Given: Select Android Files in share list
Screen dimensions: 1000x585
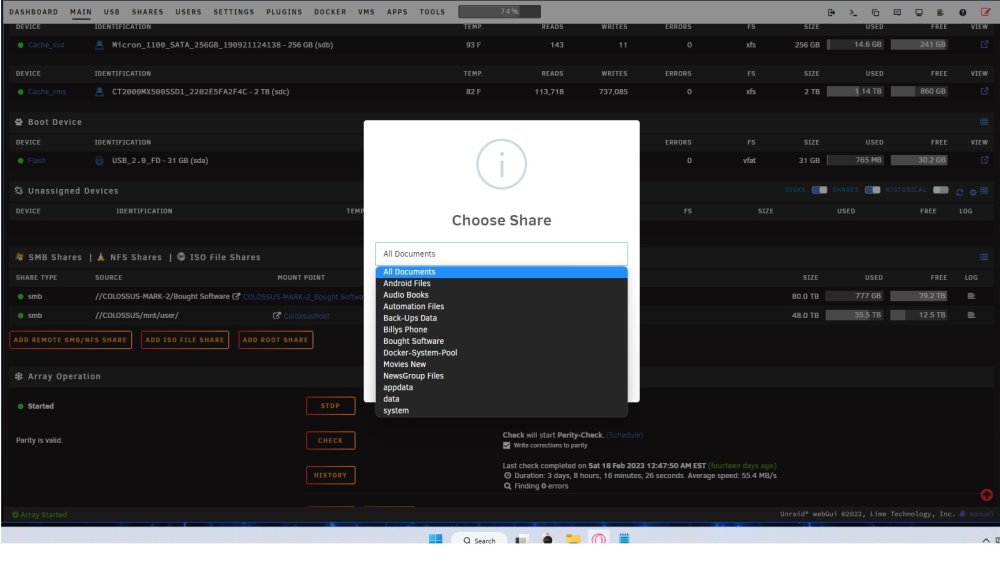Looking at the screenshot, I should coord(501,283).
